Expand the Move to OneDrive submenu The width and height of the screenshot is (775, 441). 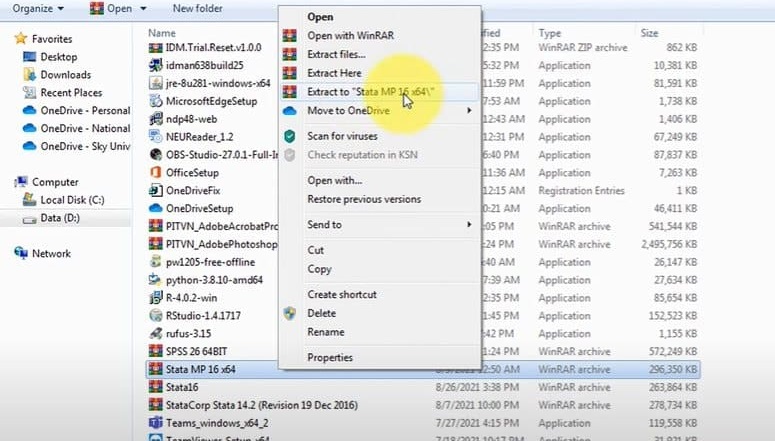tap(469, 110)
